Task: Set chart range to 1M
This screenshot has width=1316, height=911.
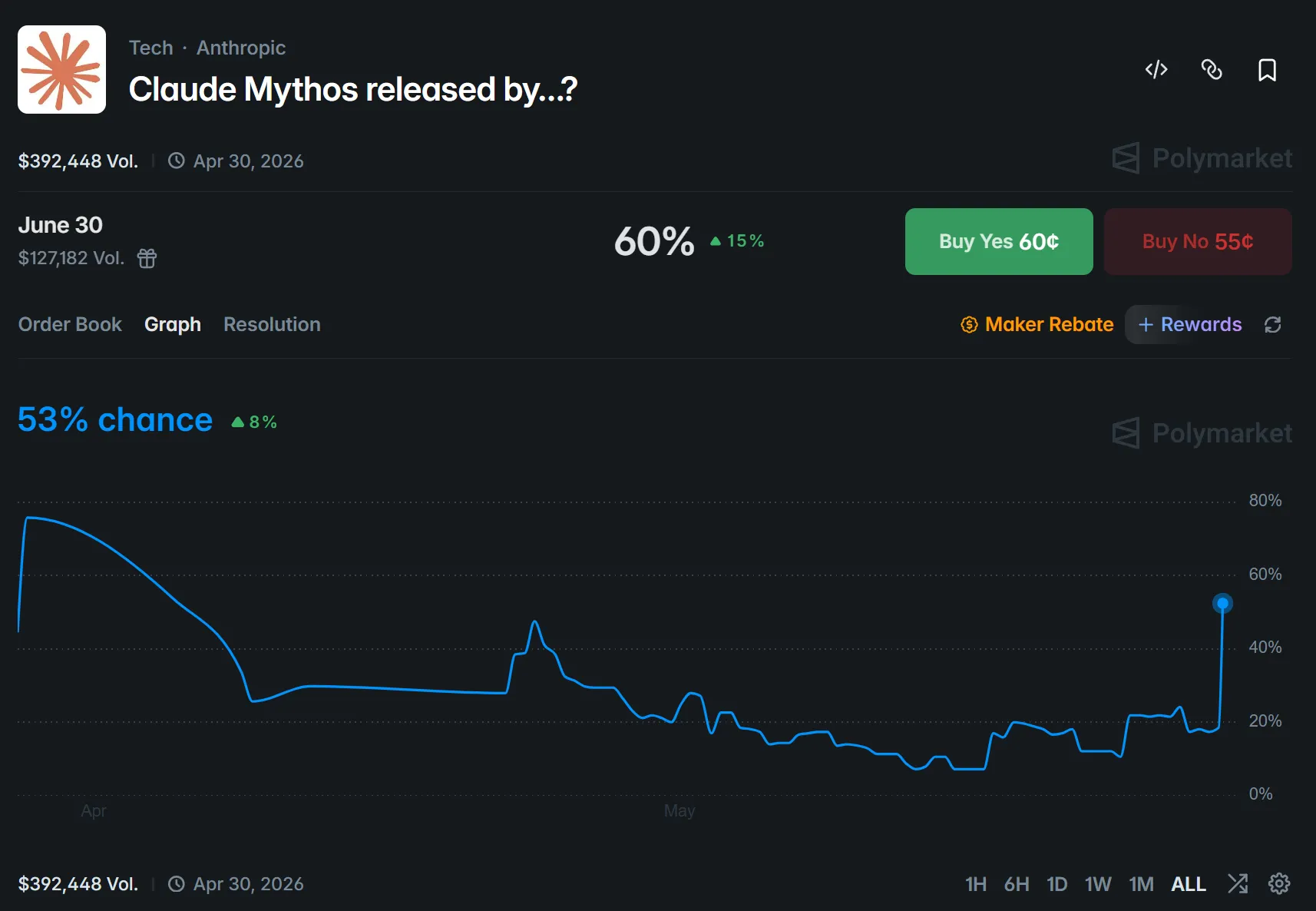Action: (x=1141, y=884)
